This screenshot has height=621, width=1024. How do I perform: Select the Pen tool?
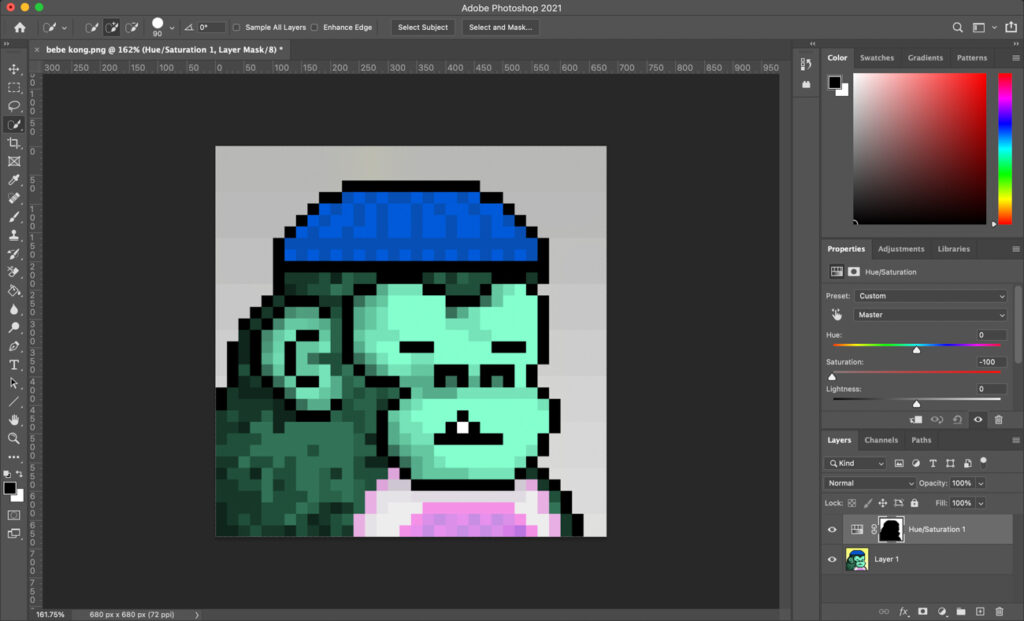14,346
